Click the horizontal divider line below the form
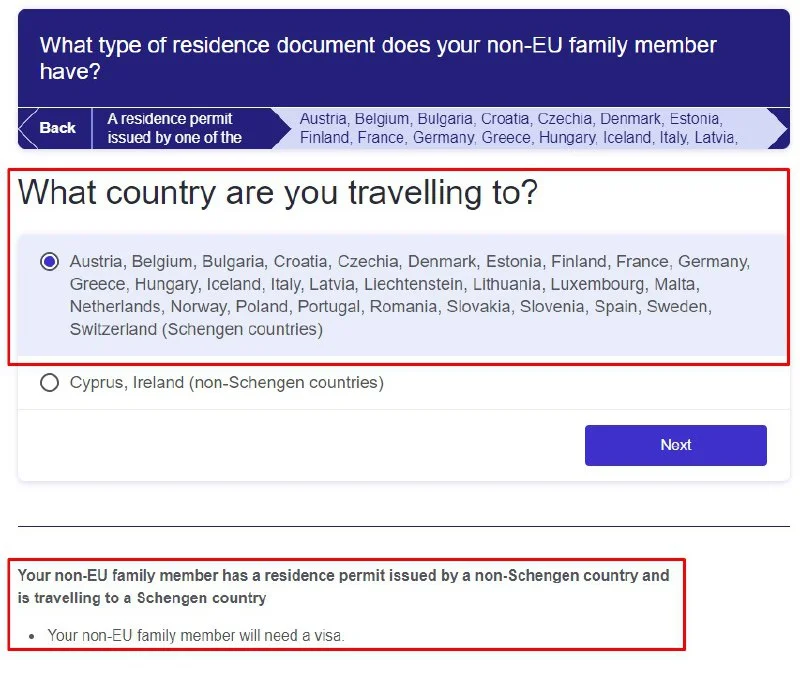Image resolution: width=800 pixels, height=681 pixels. tap(403, 526)
